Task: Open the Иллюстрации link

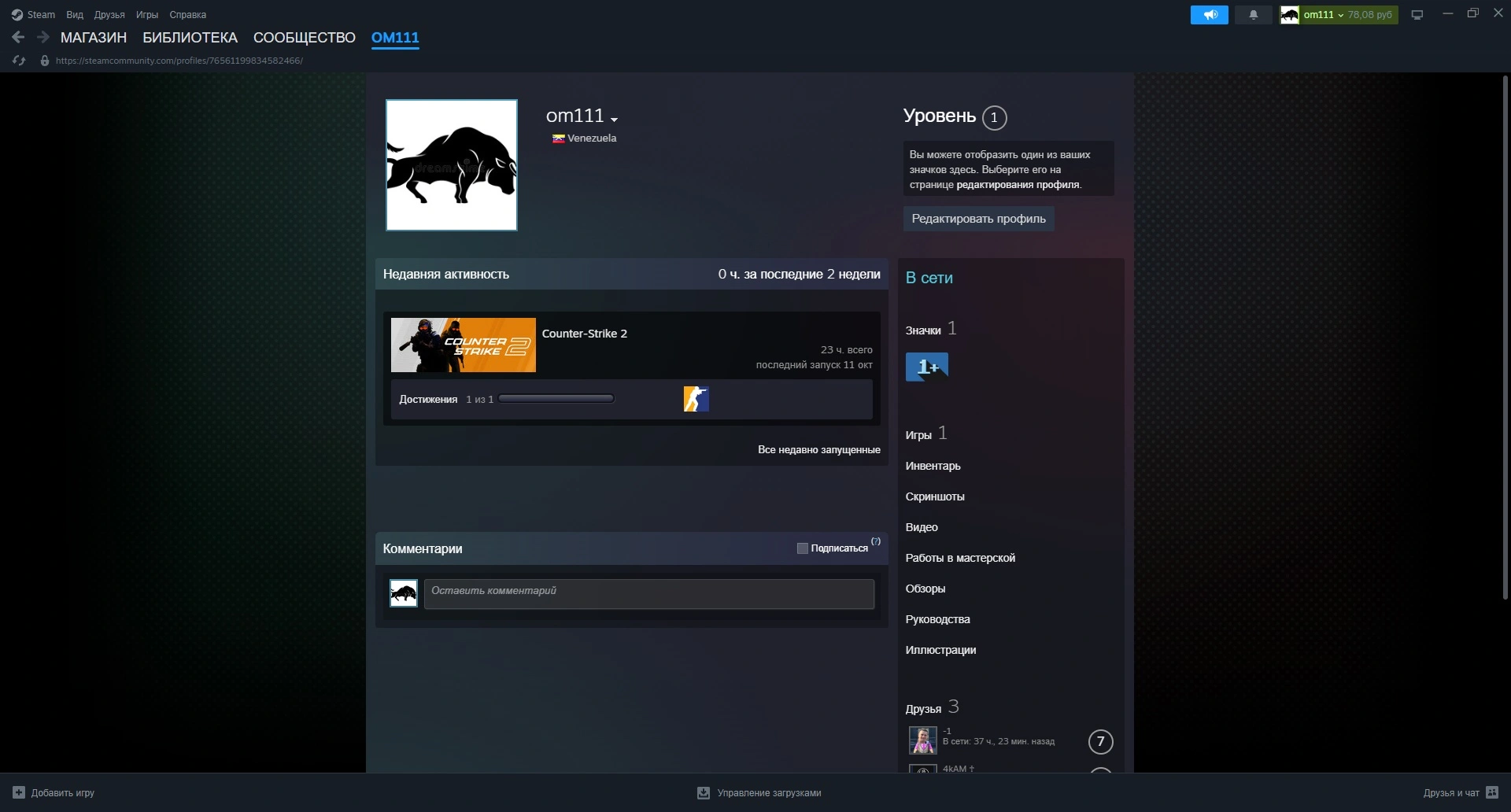Action: [941, 650]
